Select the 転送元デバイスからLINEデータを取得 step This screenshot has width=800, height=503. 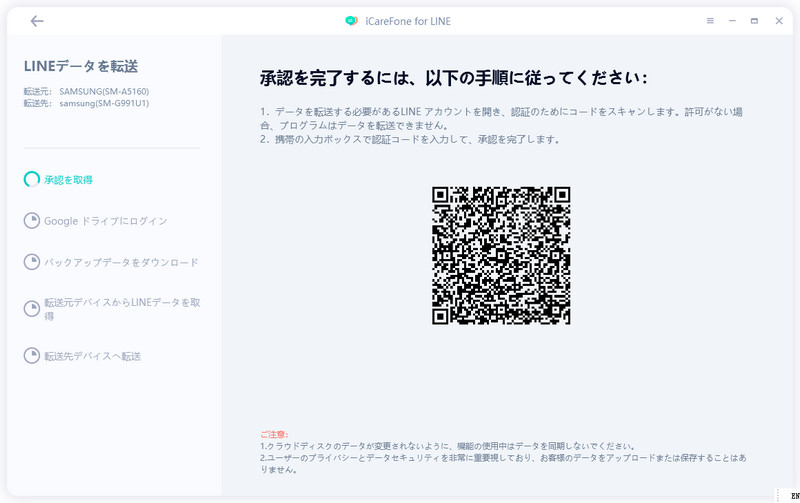pos(122,309)
